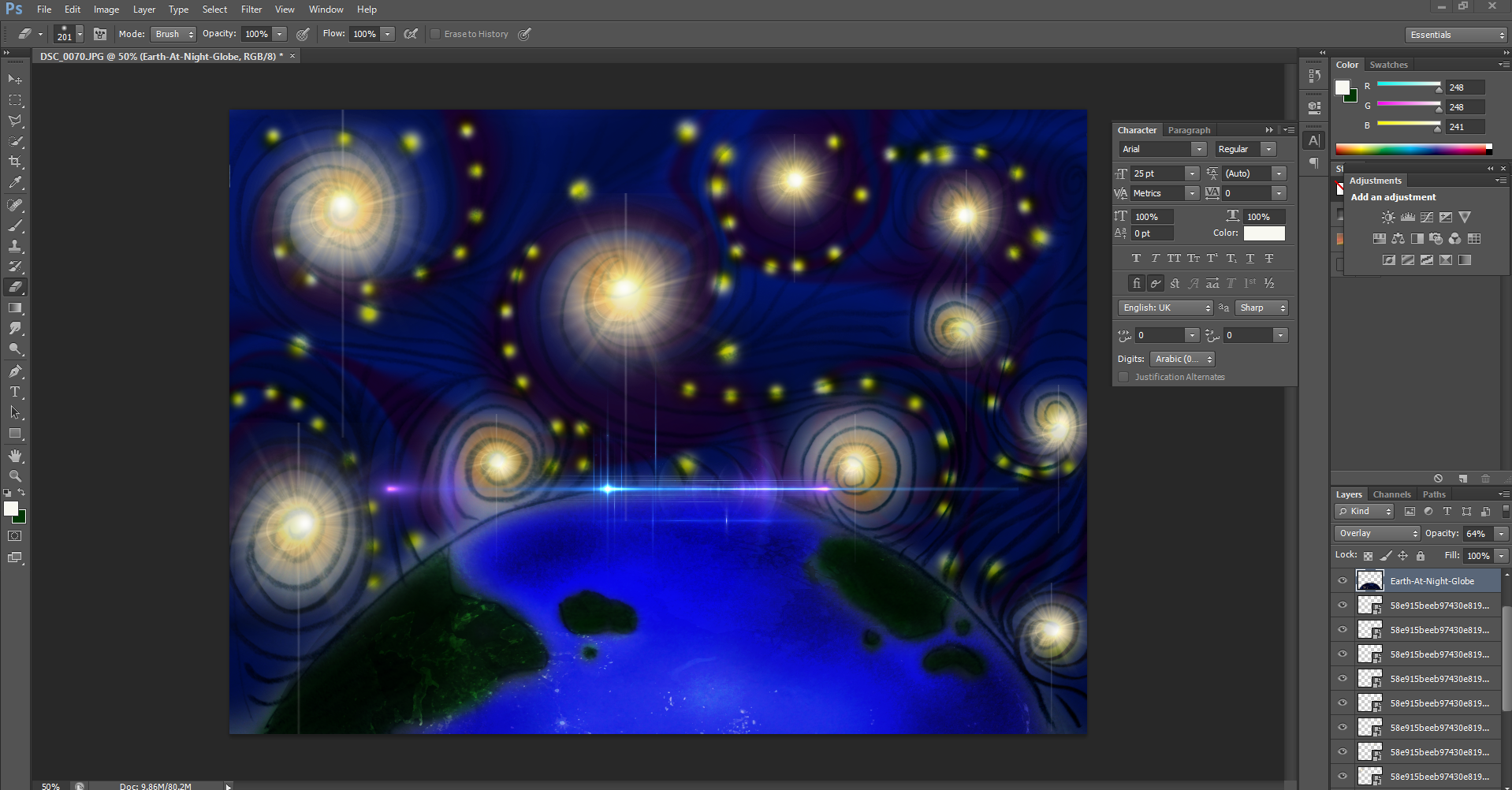This screenshot has height=790, width=1512.
Task: Switch to the Paragraph tab
Action: 1189,130
